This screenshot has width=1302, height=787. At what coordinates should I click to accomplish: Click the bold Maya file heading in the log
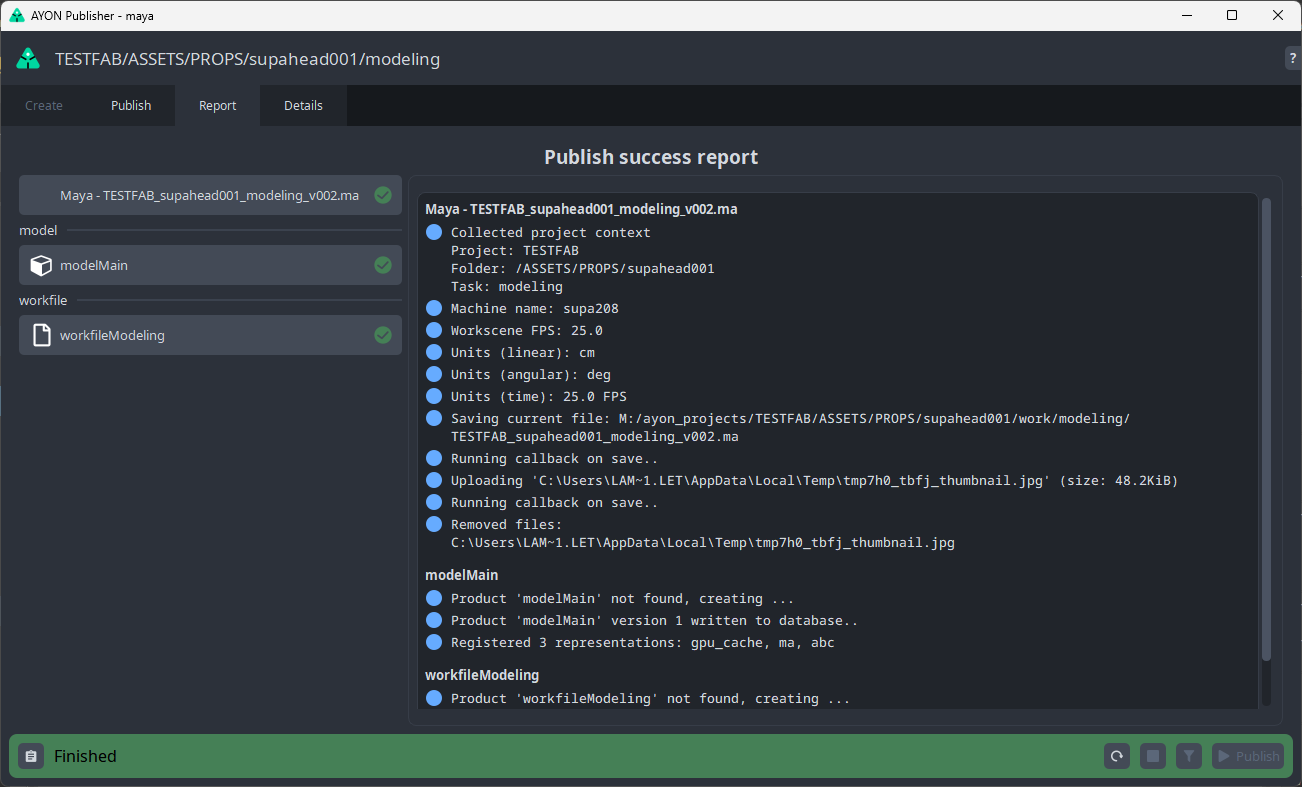click(581, 209)
